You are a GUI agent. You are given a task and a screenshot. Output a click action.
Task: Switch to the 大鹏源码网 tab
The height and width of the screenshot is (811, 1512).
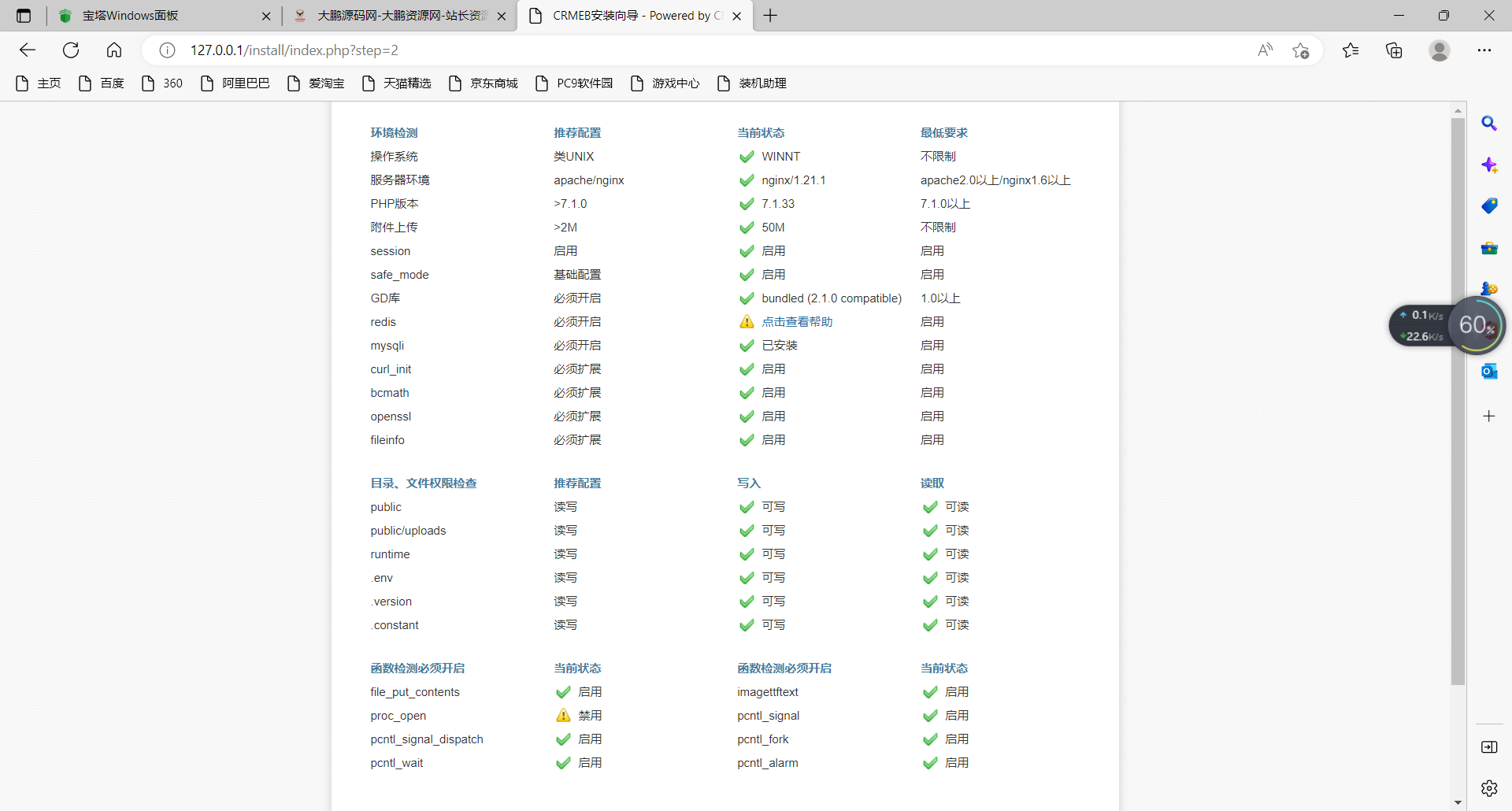click(x=394, y=15)
